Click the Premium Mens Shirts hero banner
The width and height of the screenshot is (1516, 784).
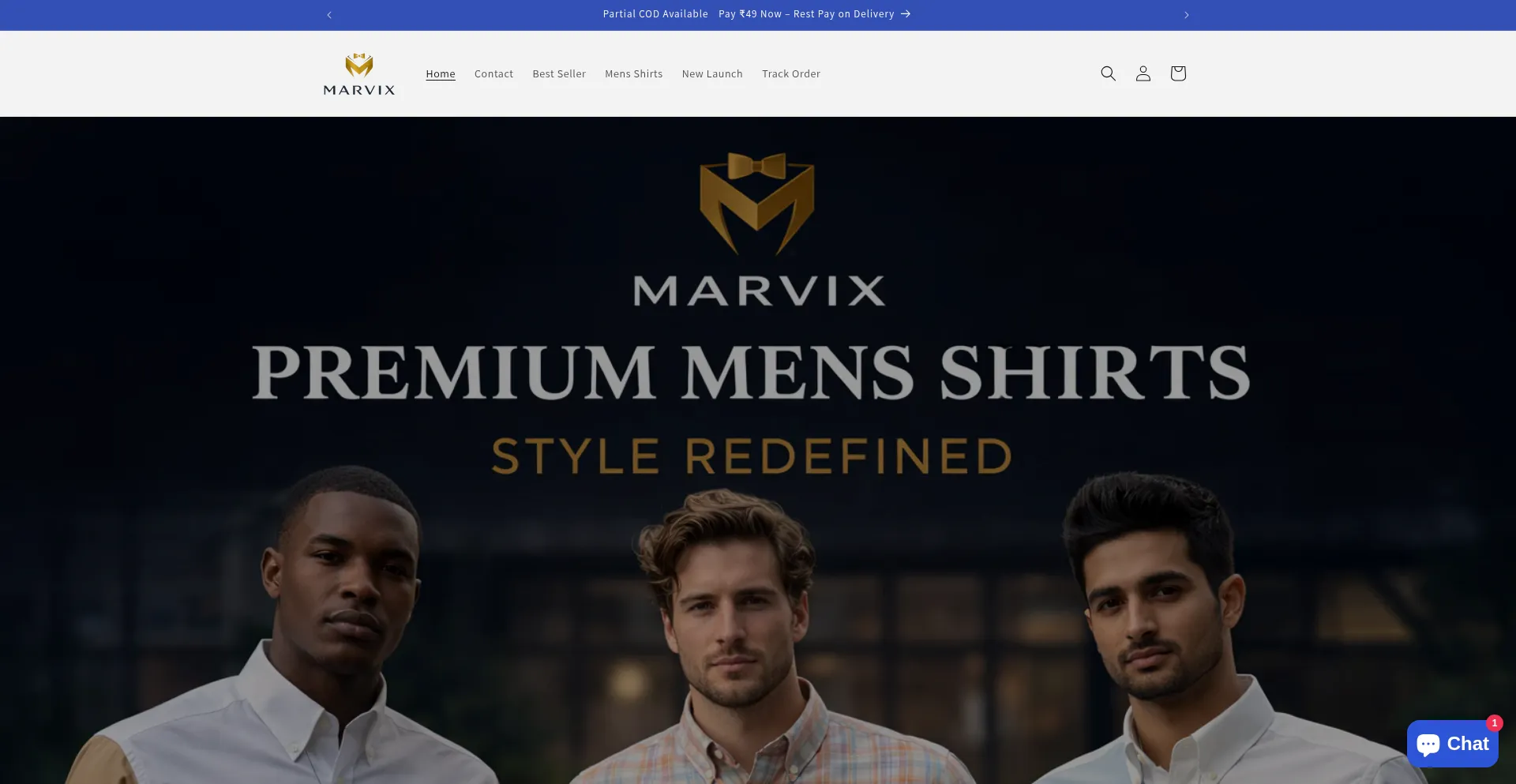tap(758, 450)
